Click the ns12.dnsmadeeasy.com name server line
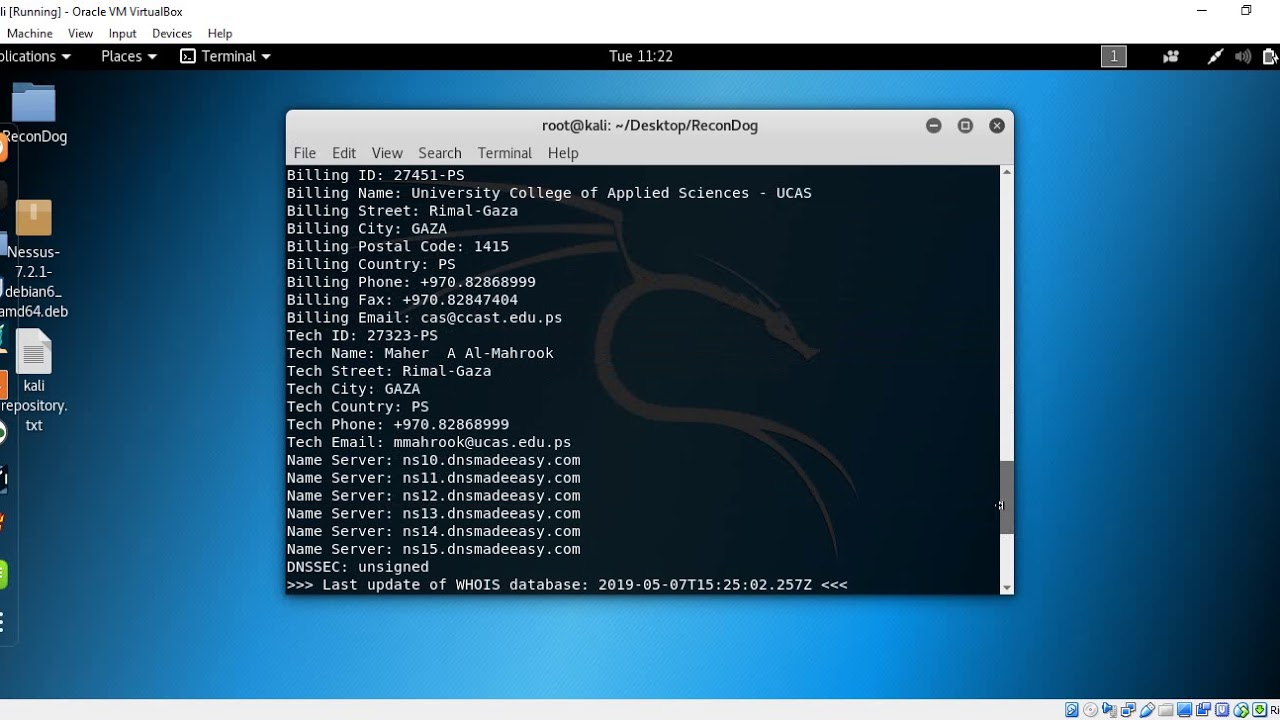The width and height of the screenshot is (1280, 720). (434, 496)
